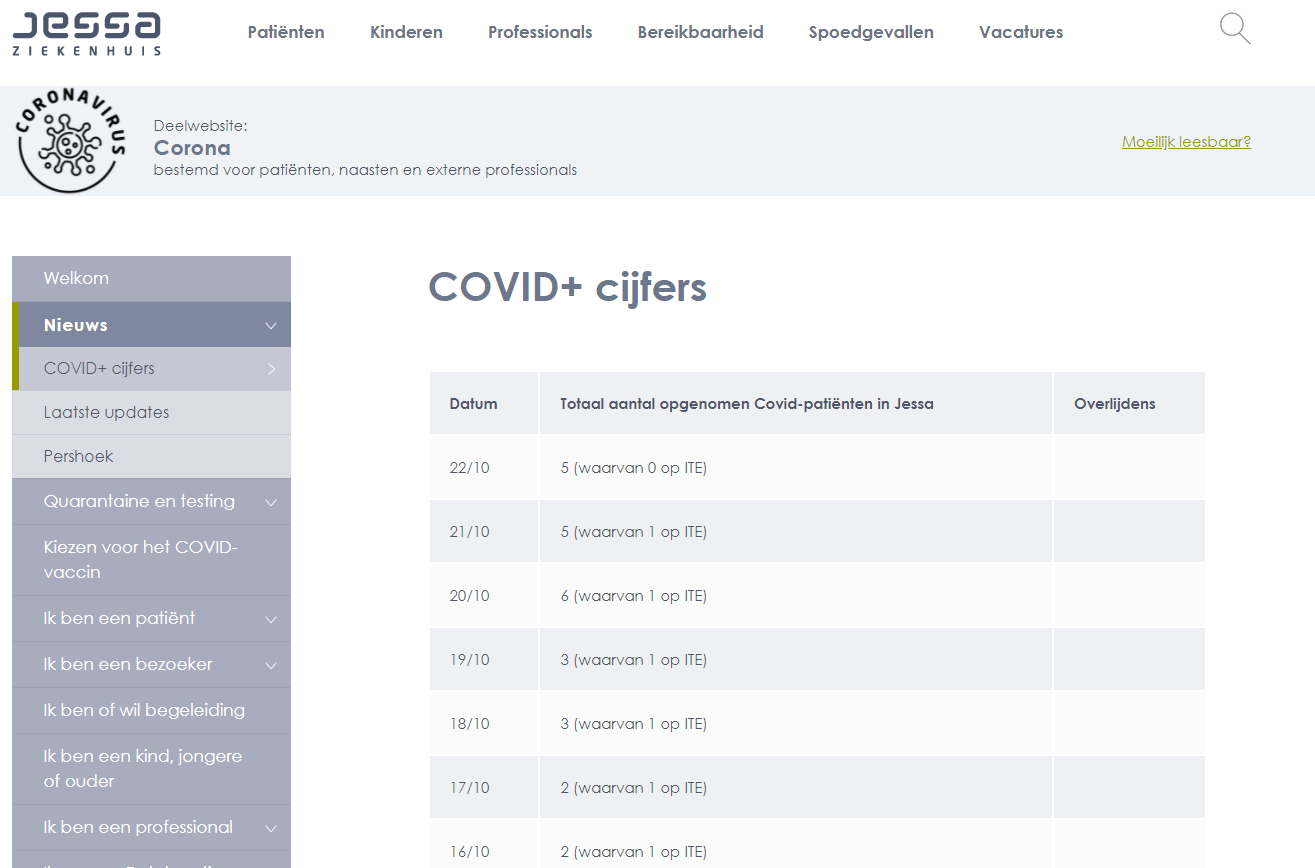Click the Coronavirus circular logo
The height and width of the screenshot is (868, 1315).
[71, 142]
